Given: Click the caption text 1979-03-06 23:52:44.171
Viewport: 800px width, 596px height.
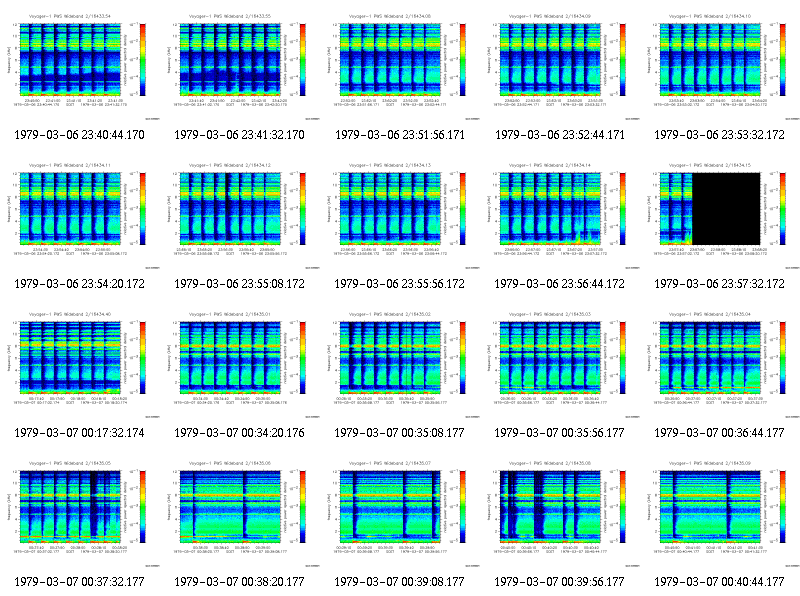Looking at the screenshot, I should (560, 135).
